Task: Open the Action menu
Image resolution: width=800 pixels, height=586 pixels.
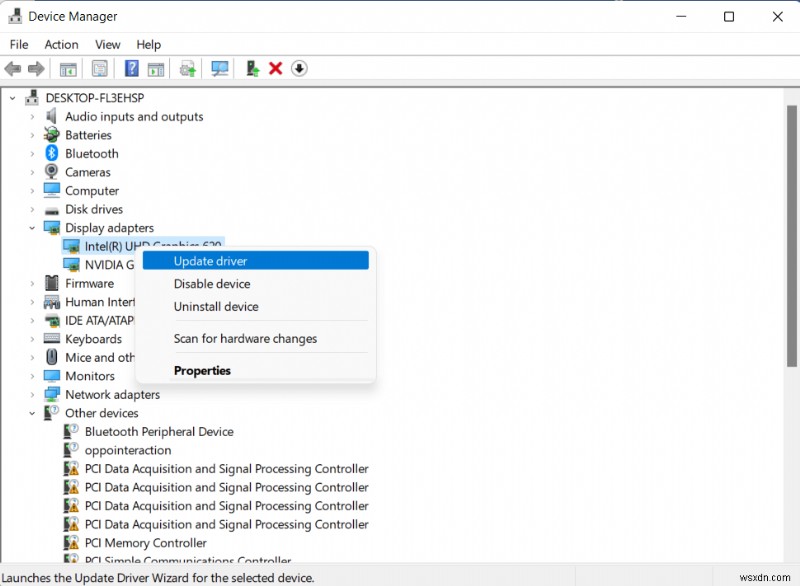Action: [x=61, y=44]
